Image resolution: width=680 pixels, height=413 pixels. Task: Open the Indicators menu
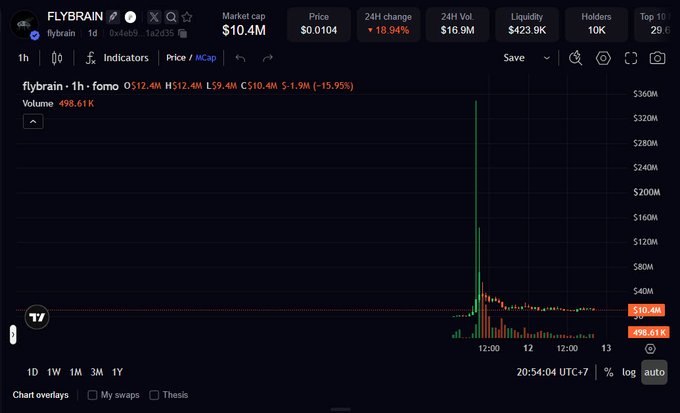coord(117,58)
